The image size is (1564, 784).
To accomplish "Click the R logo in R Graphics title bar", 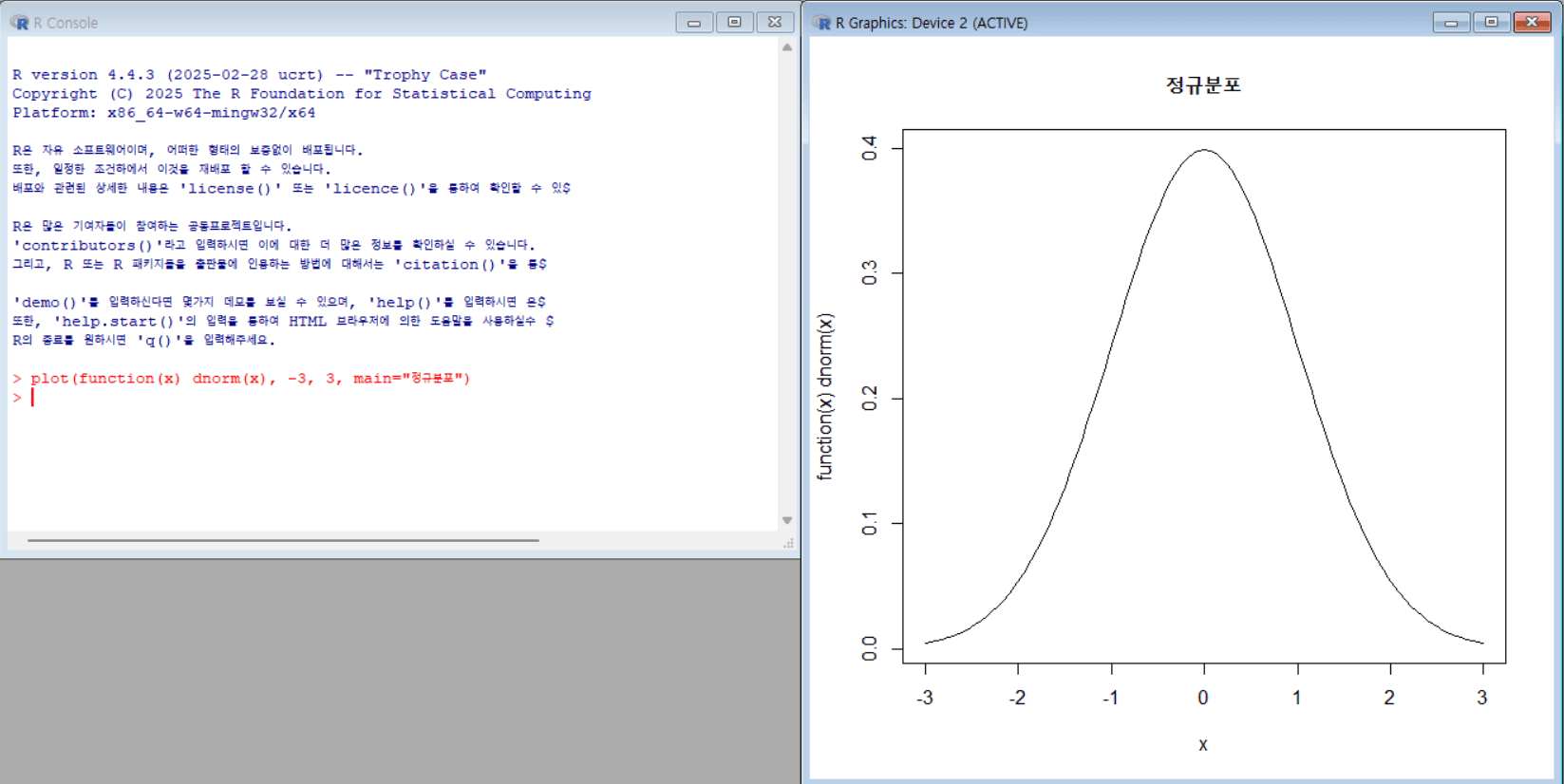I will [822, 23].
